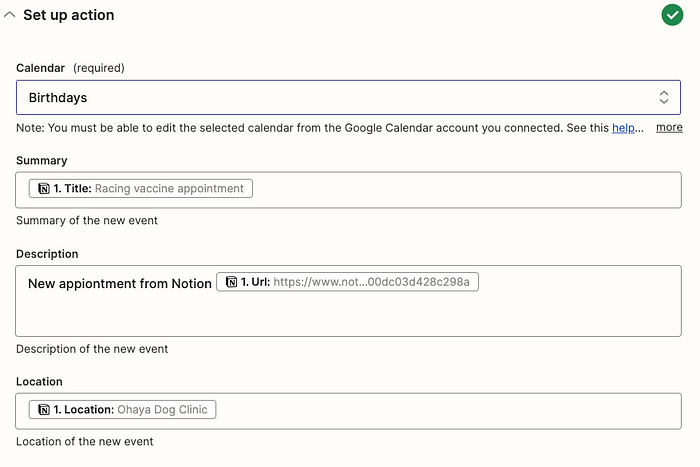Click the Notion icon in Url pill
Image resolution: width=700 pixels, height=467 pixels.
231,282
